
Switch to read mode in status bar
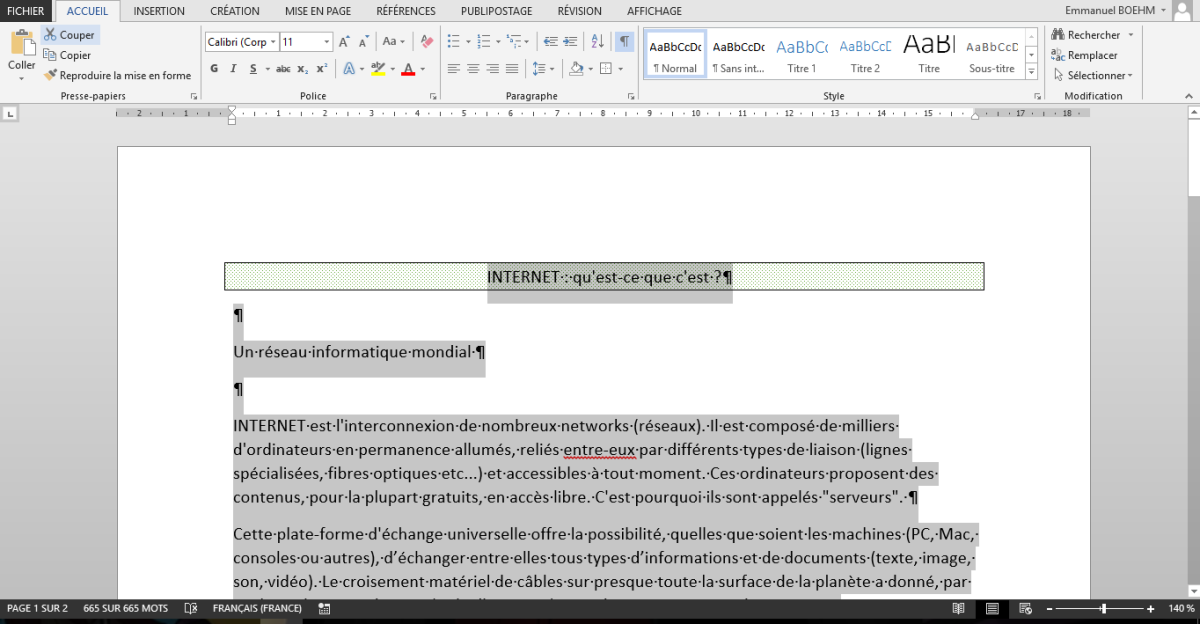click(x=958, y=608)
